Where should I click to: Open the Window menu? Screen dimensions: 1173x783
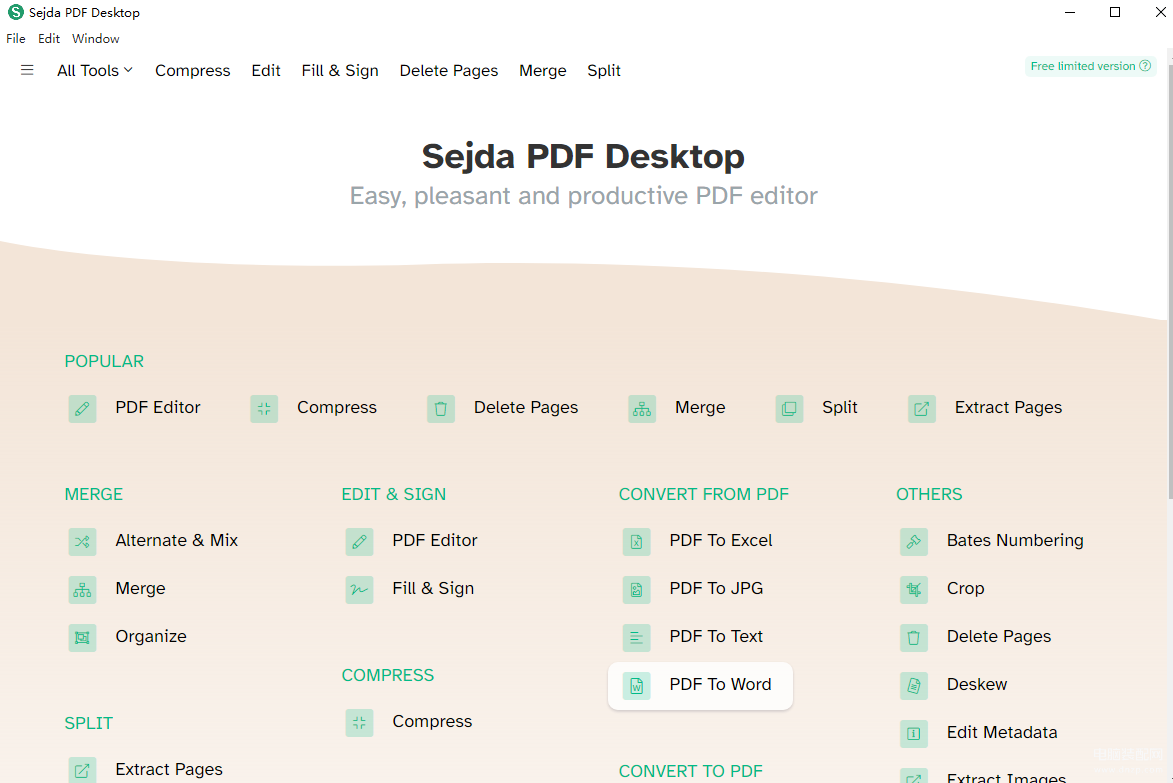pos(96,39)
